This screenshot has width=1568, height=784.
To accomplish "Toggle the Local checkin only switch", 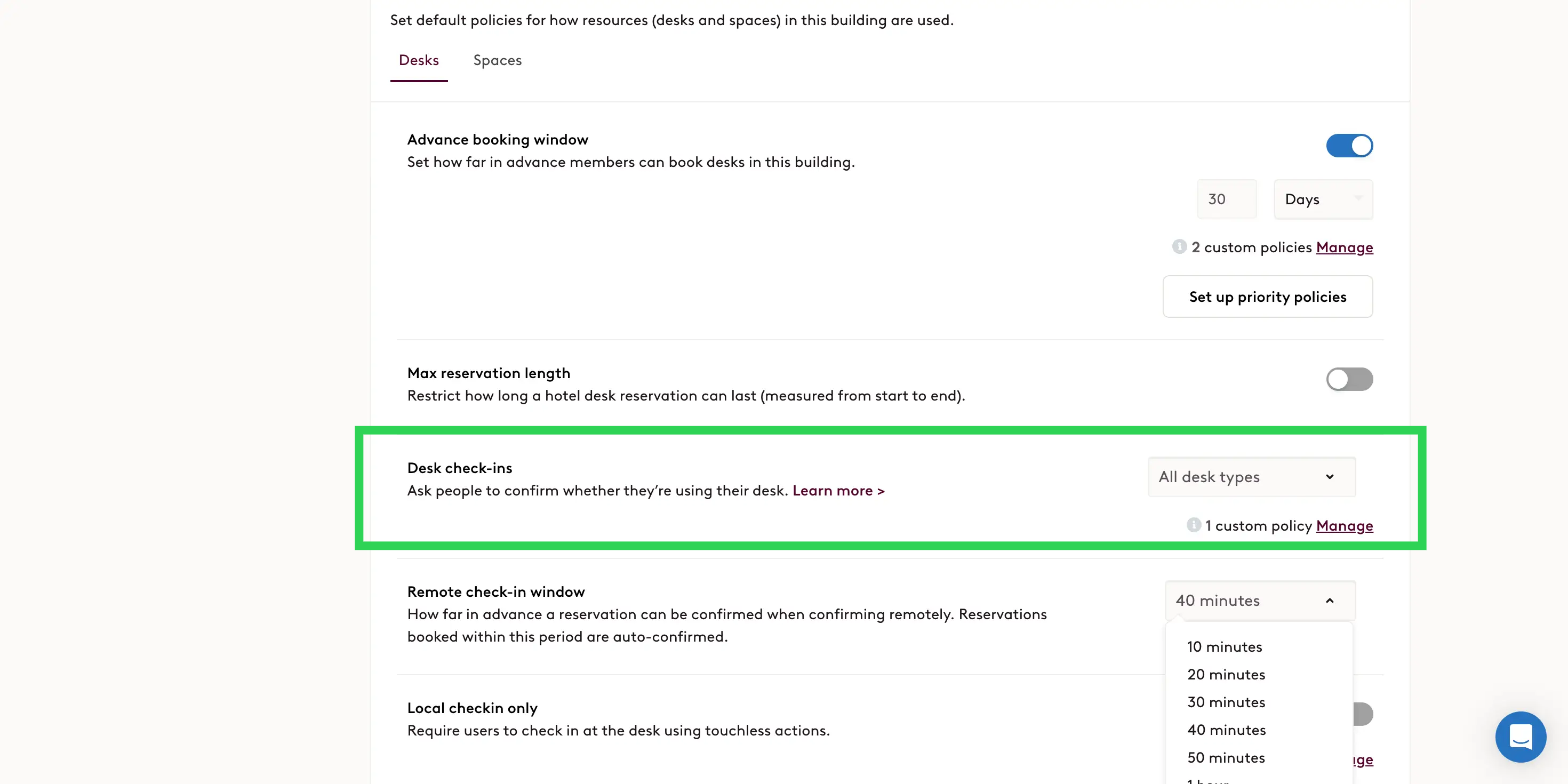I will pos(1362,714).
